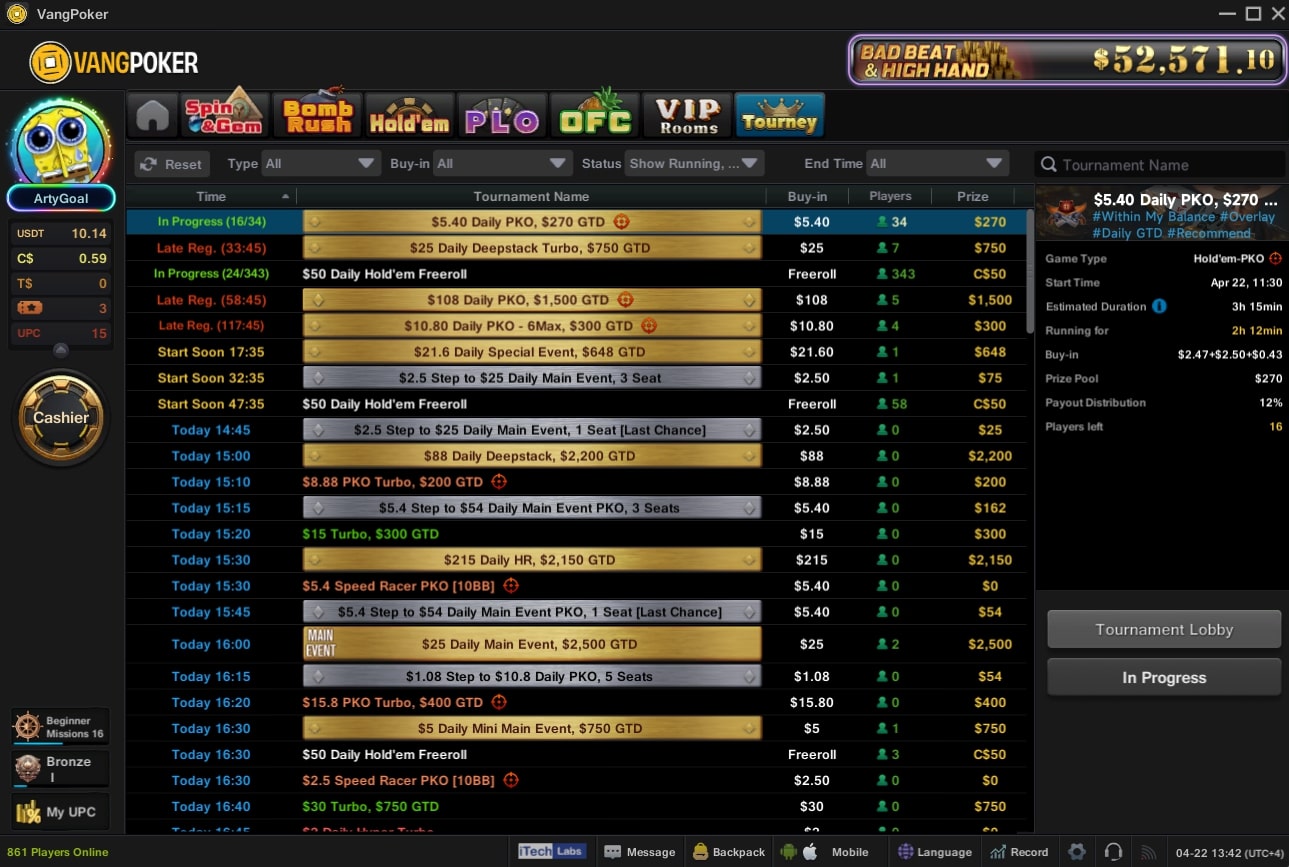This screenshot has width=1289, height=867.
Task: Open the settings gear icon
Action: pos(1076,852)
